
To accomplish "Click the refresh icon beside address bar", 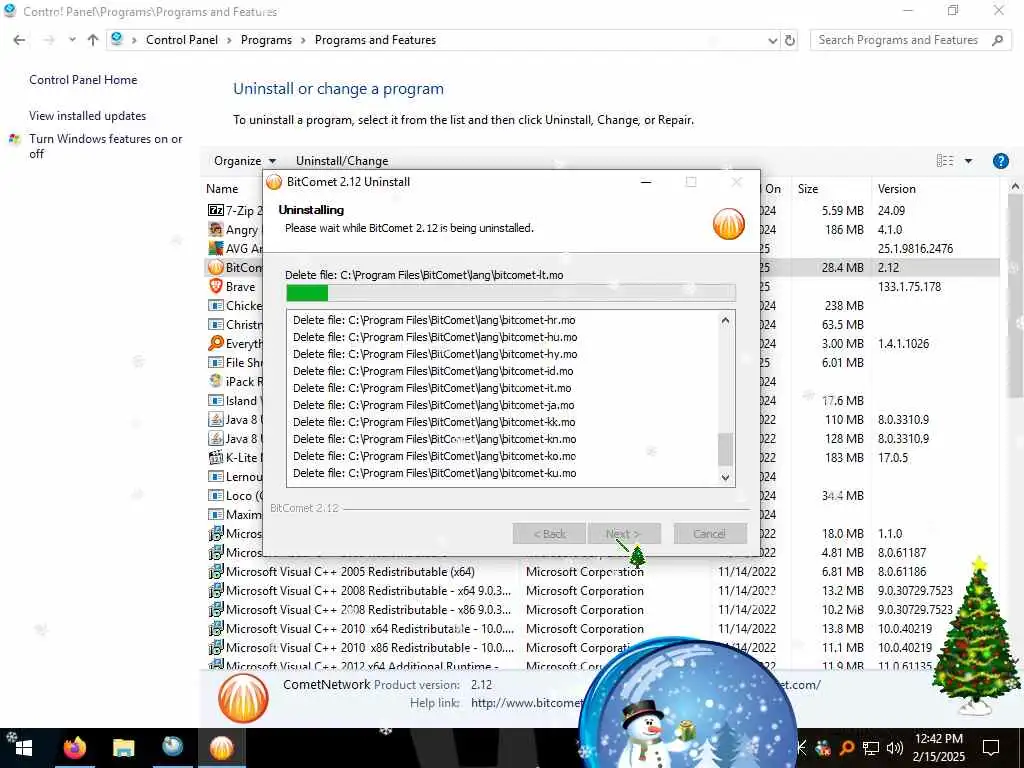I will pos(790,40).
